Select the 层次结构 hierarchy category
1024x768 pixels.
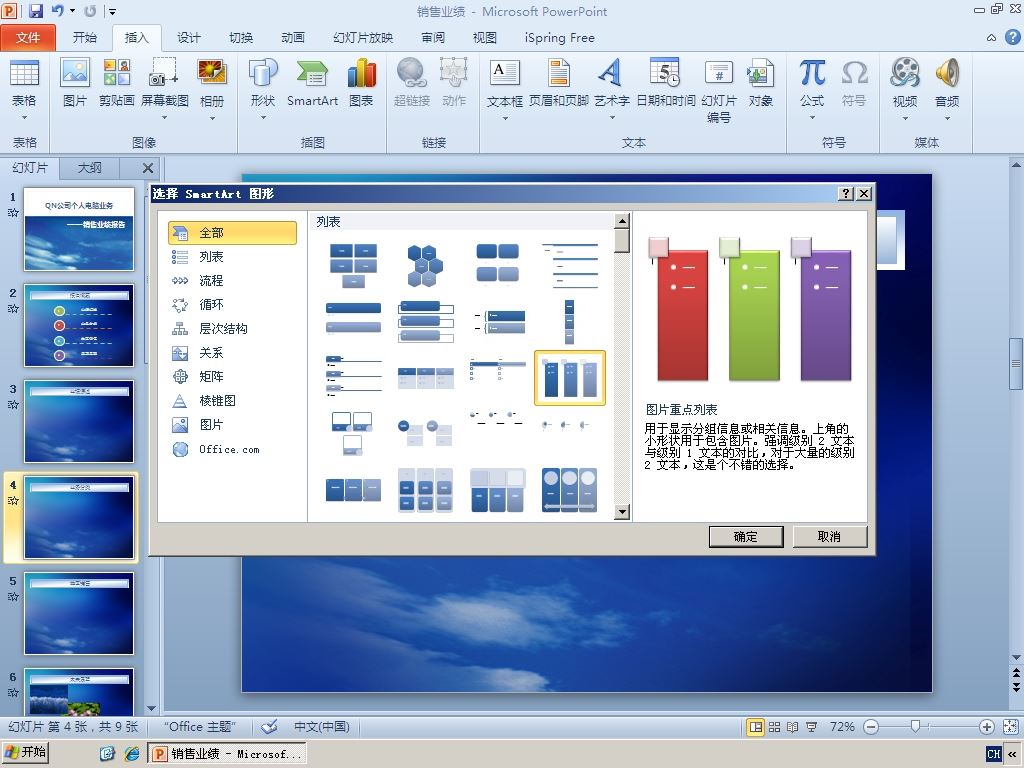232,328
